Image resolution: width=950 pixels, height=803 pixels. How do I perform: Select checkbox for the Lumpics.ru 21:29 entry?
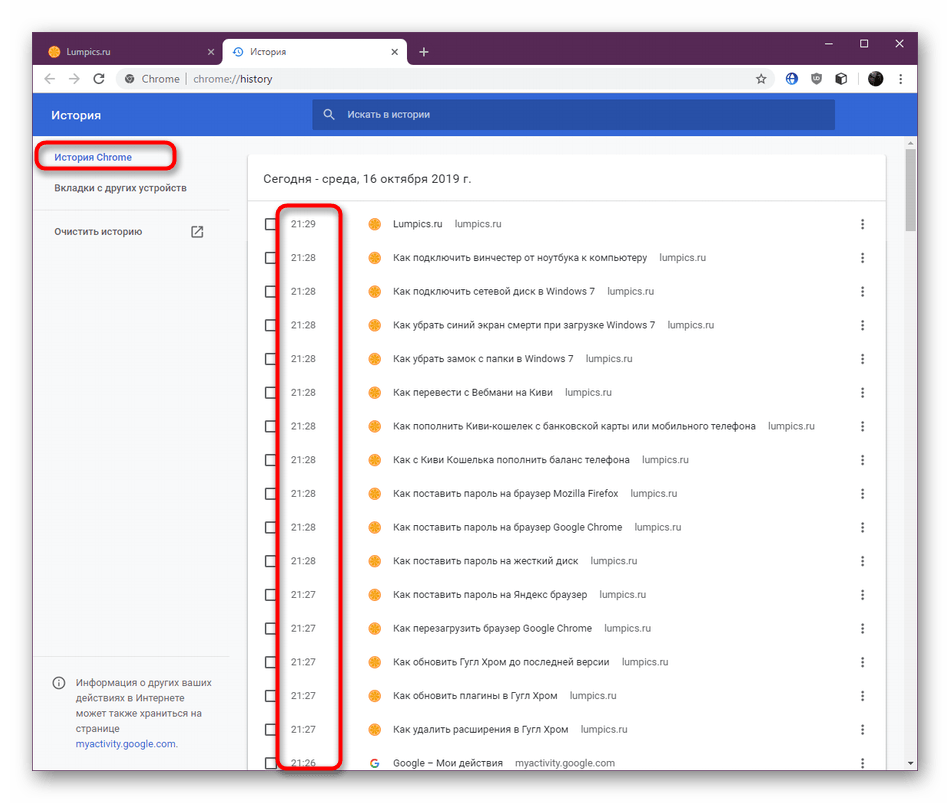tap(270, 224)
